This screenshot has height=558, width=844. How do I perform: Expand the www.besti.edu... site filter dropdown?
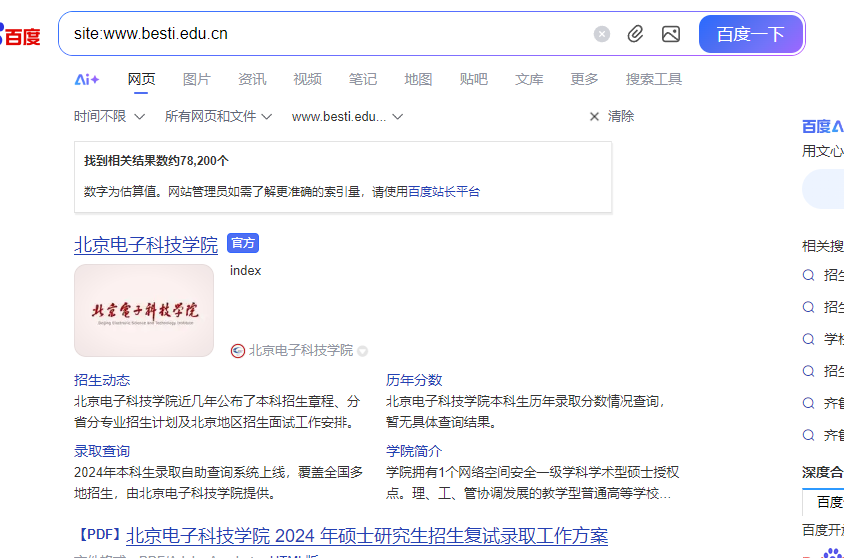click(347, 116)
